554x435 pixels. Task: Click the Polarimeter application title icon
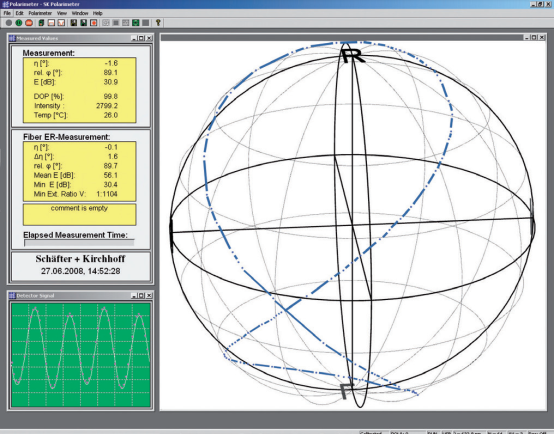(x=5, y=4)
